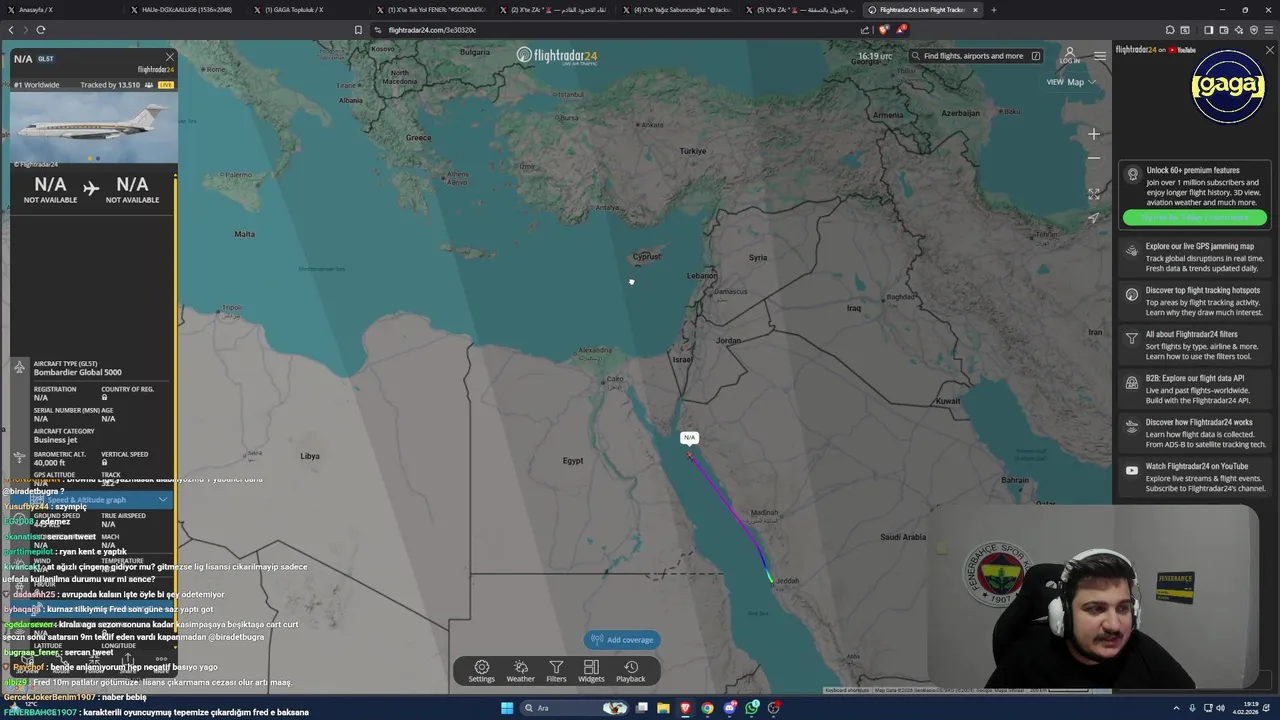Open flight tracking hotspots link
The image size is (1280, 720).
[x=1195, y=301]
